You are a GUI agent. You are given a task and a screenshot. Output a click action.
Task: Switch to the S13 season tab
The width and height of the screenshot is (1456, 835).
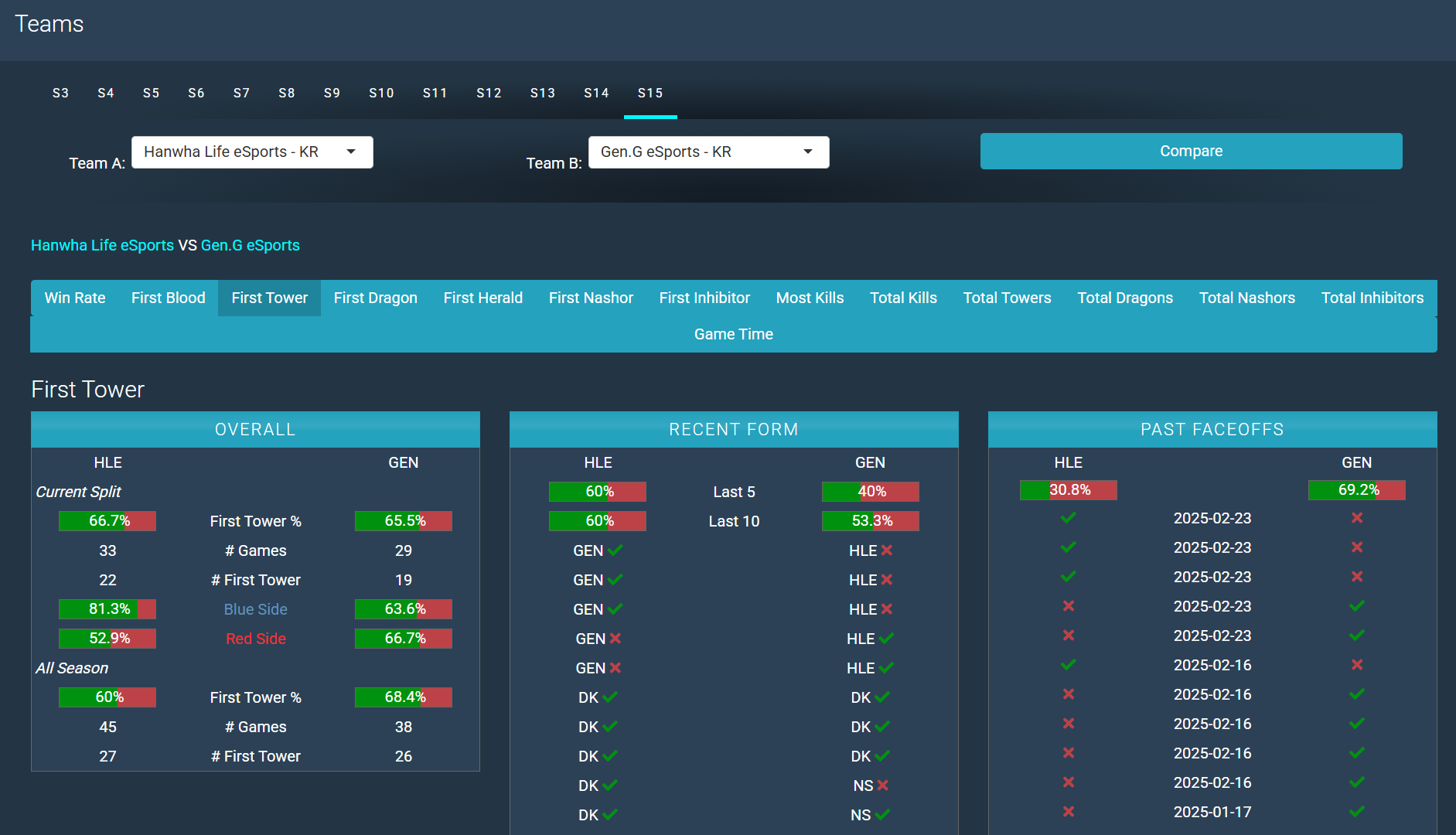[543, 93]
